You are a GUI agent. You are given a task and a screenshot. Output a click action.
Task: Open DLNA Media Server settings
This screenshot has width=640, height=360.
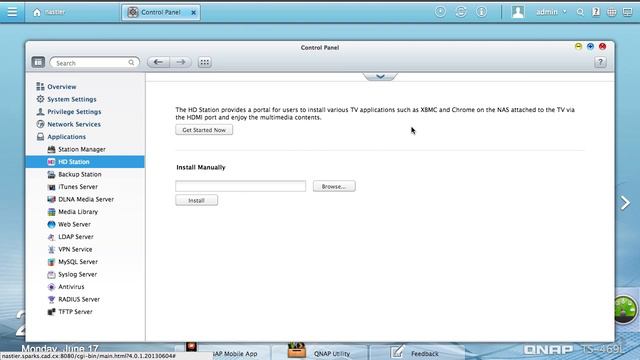[x=85, y=199]
